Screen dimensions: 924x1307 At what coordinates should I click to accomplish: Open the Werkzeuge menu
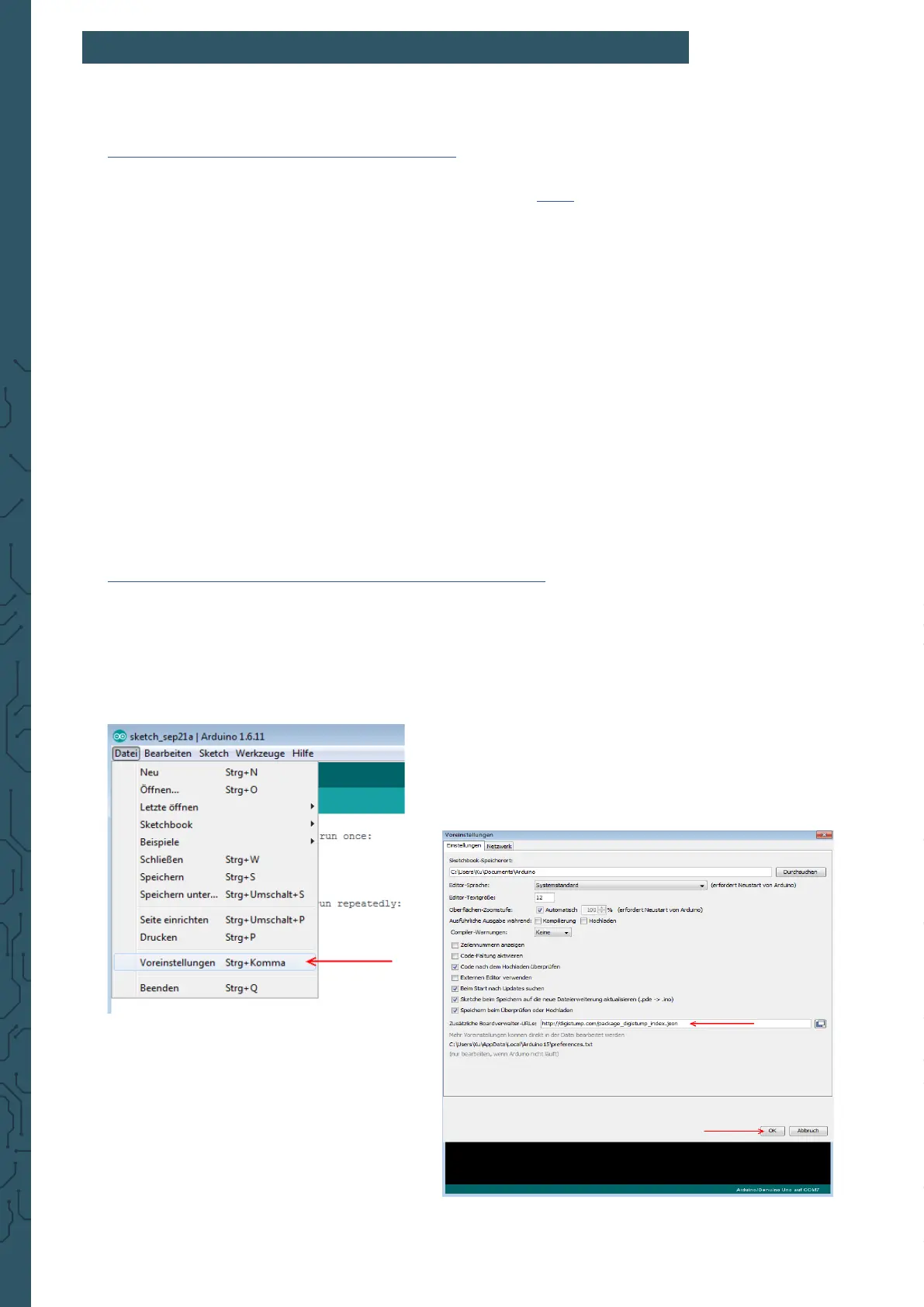[260, 754]
